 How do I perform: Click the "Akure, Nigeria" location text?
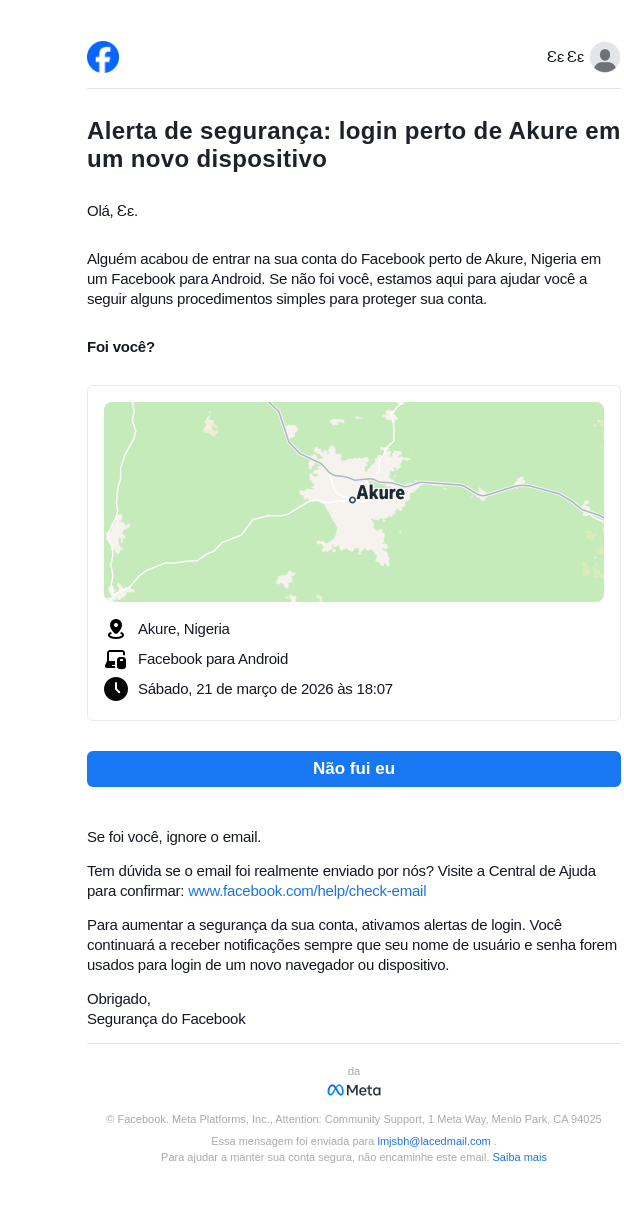(x=184, y=629)
